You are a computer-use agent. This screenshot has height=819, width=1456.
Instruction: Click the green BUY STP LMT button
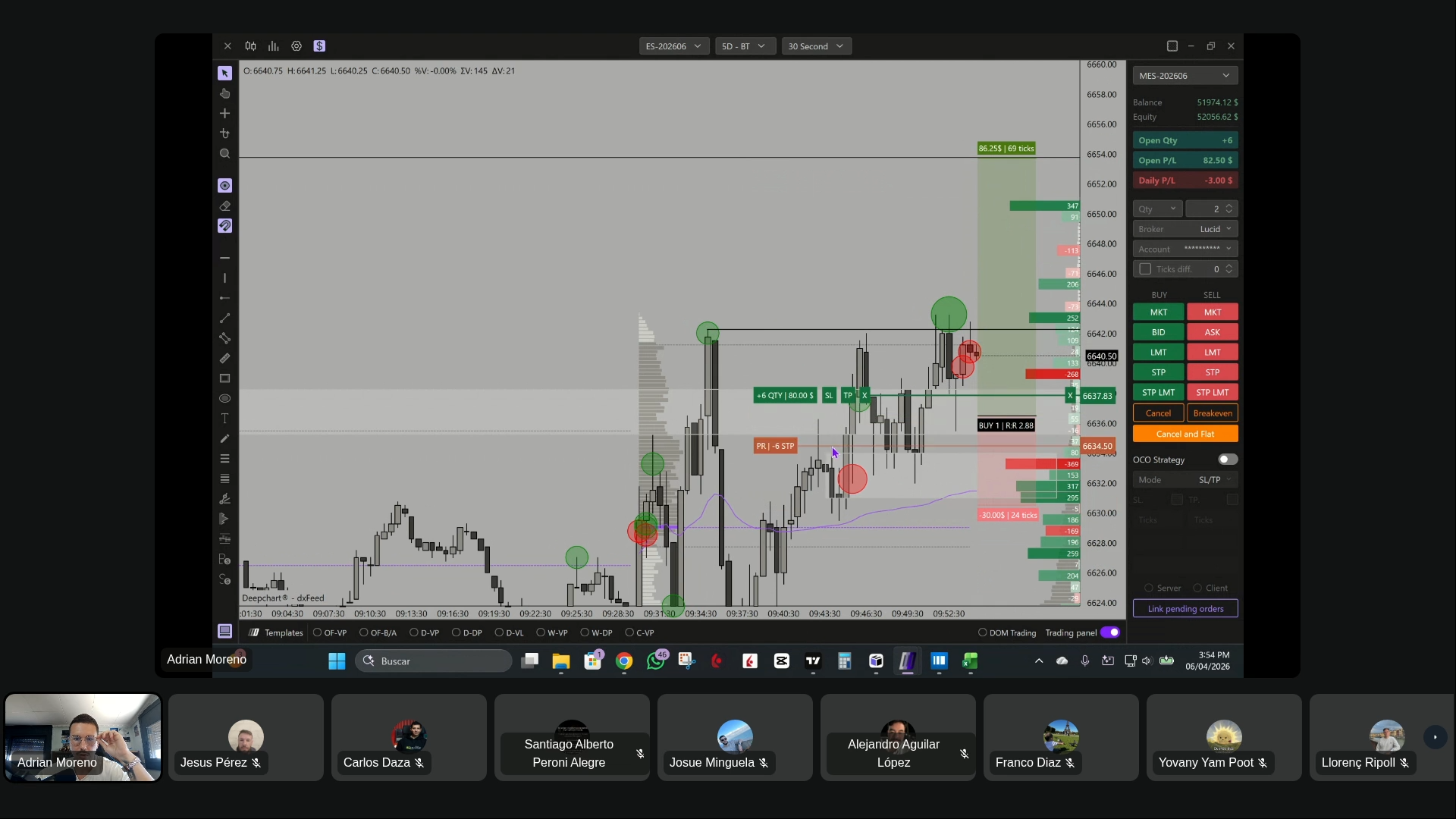click(1158, 392)
